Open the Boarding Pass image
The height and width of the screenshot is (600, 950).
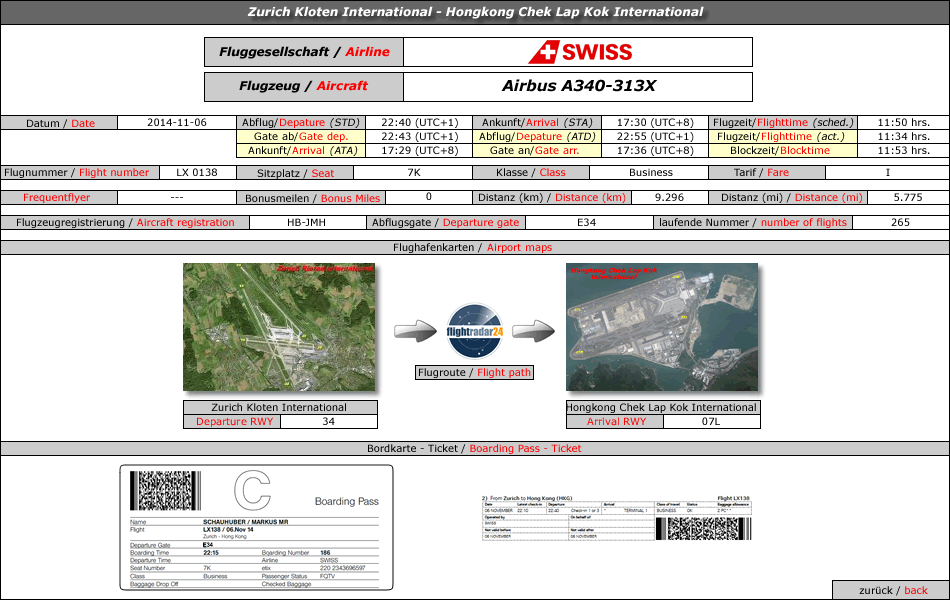click(x=256, y=527)
